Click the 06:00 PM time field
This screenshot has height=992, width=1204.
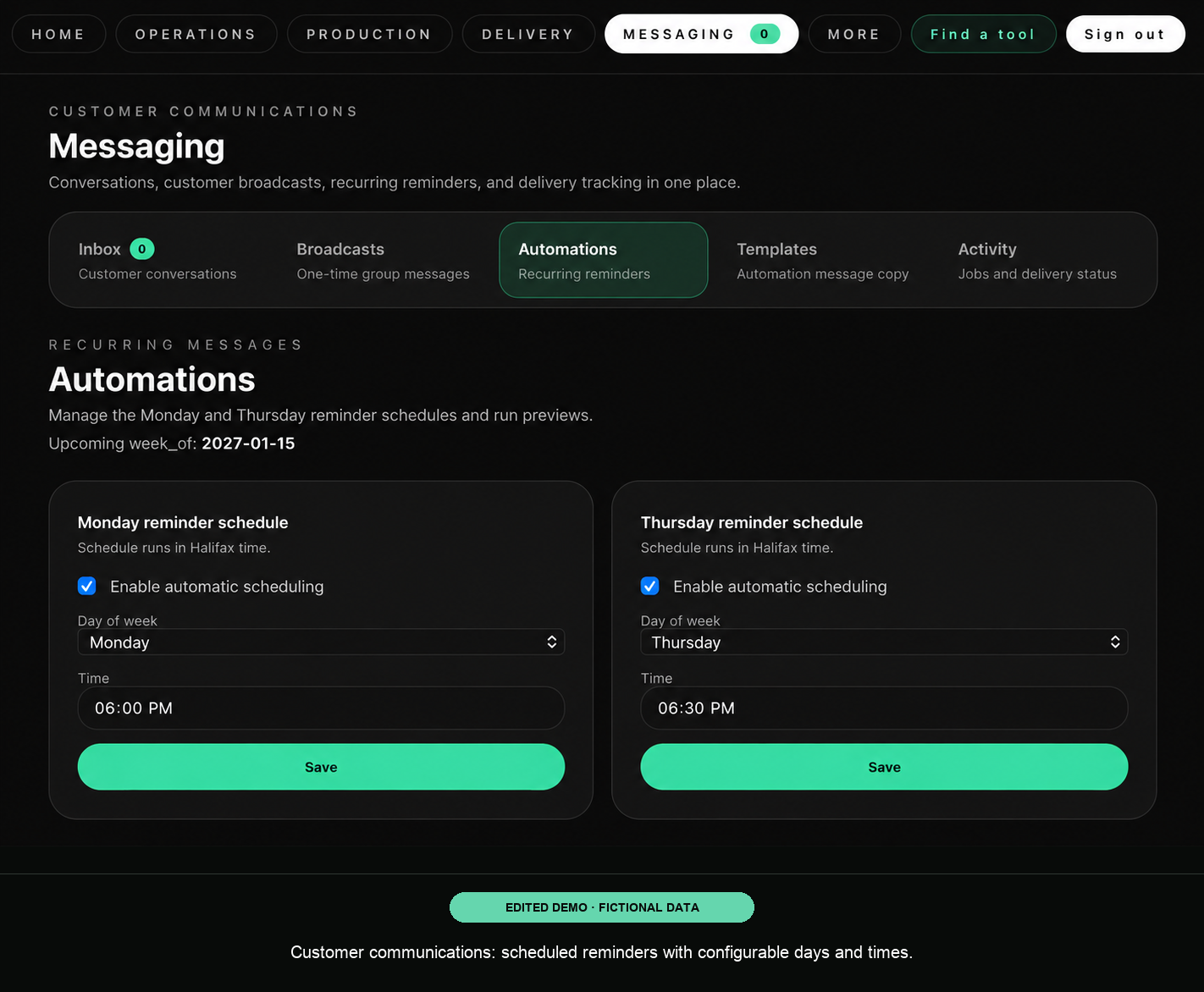click(321, 708)
